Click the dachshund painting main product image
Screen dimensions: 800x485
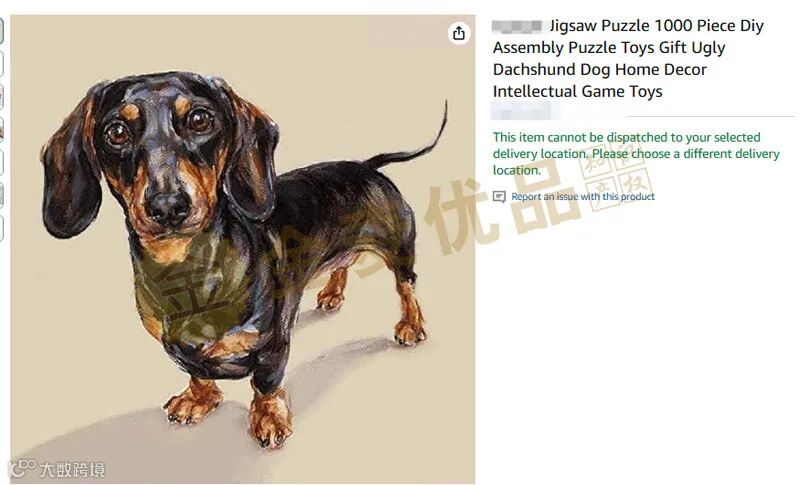[243, 249]
